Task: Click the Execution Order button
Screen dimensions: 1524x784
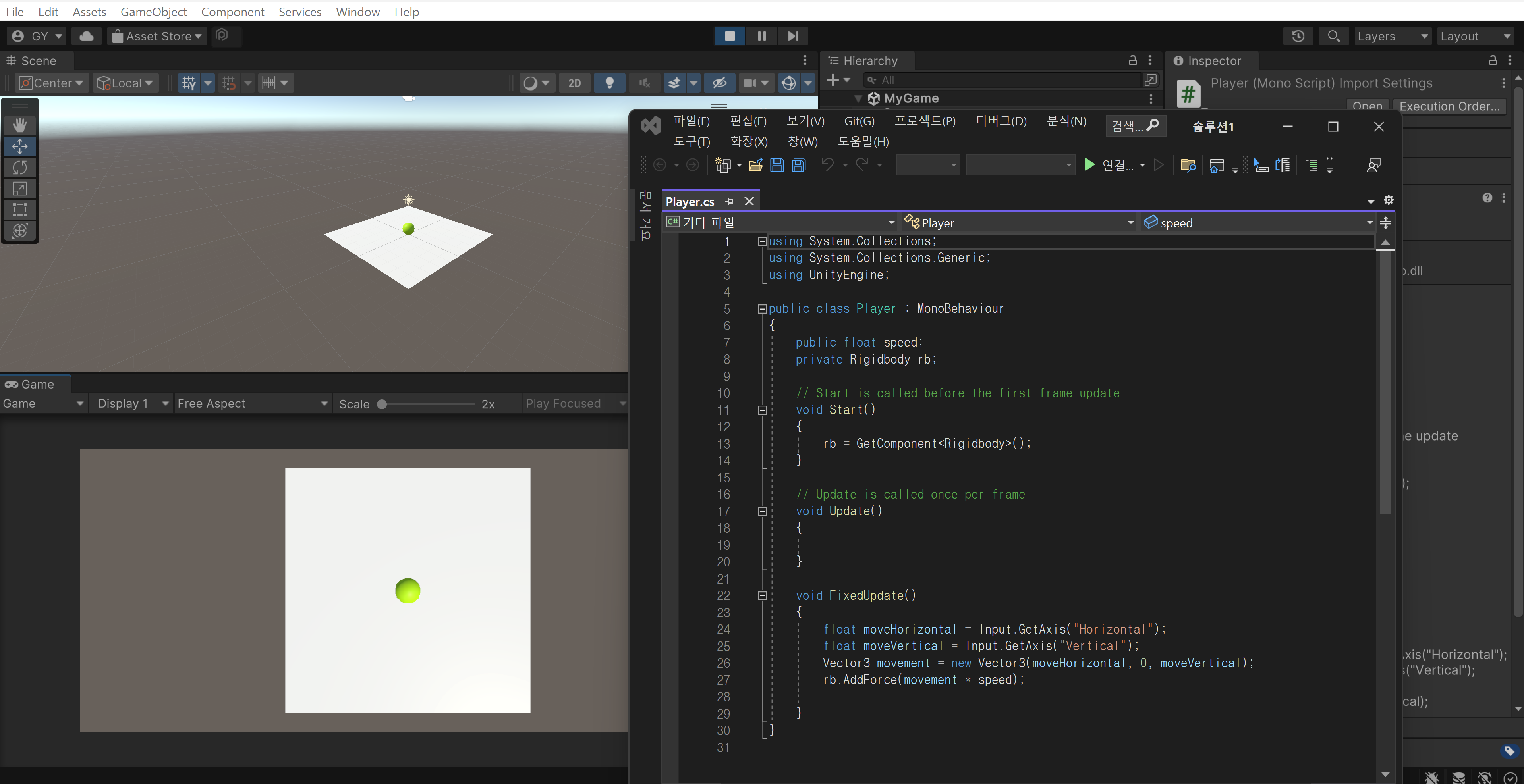Action: 1449,106
